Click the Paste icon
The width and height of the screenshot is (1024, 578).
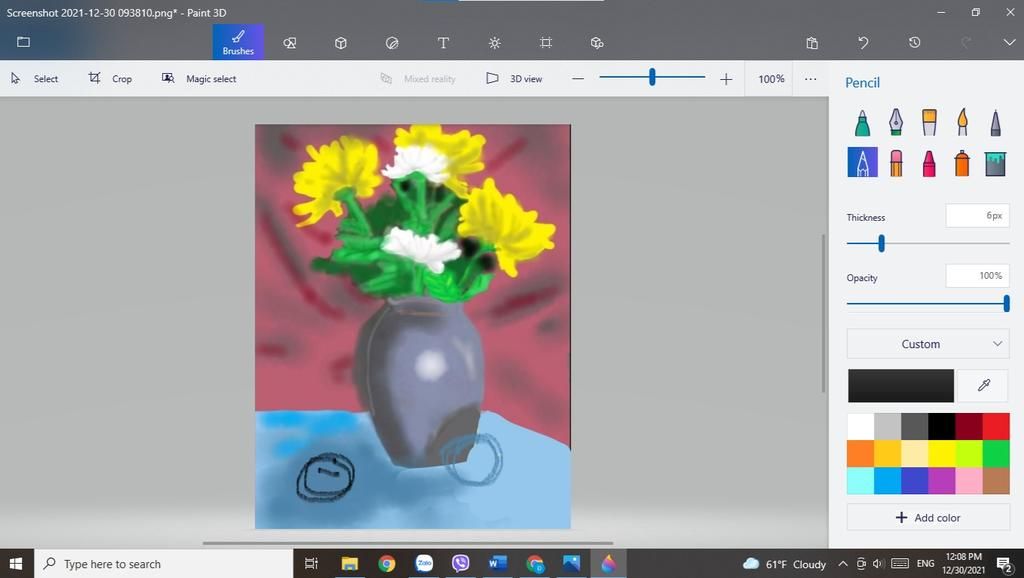tap(812, 42)
